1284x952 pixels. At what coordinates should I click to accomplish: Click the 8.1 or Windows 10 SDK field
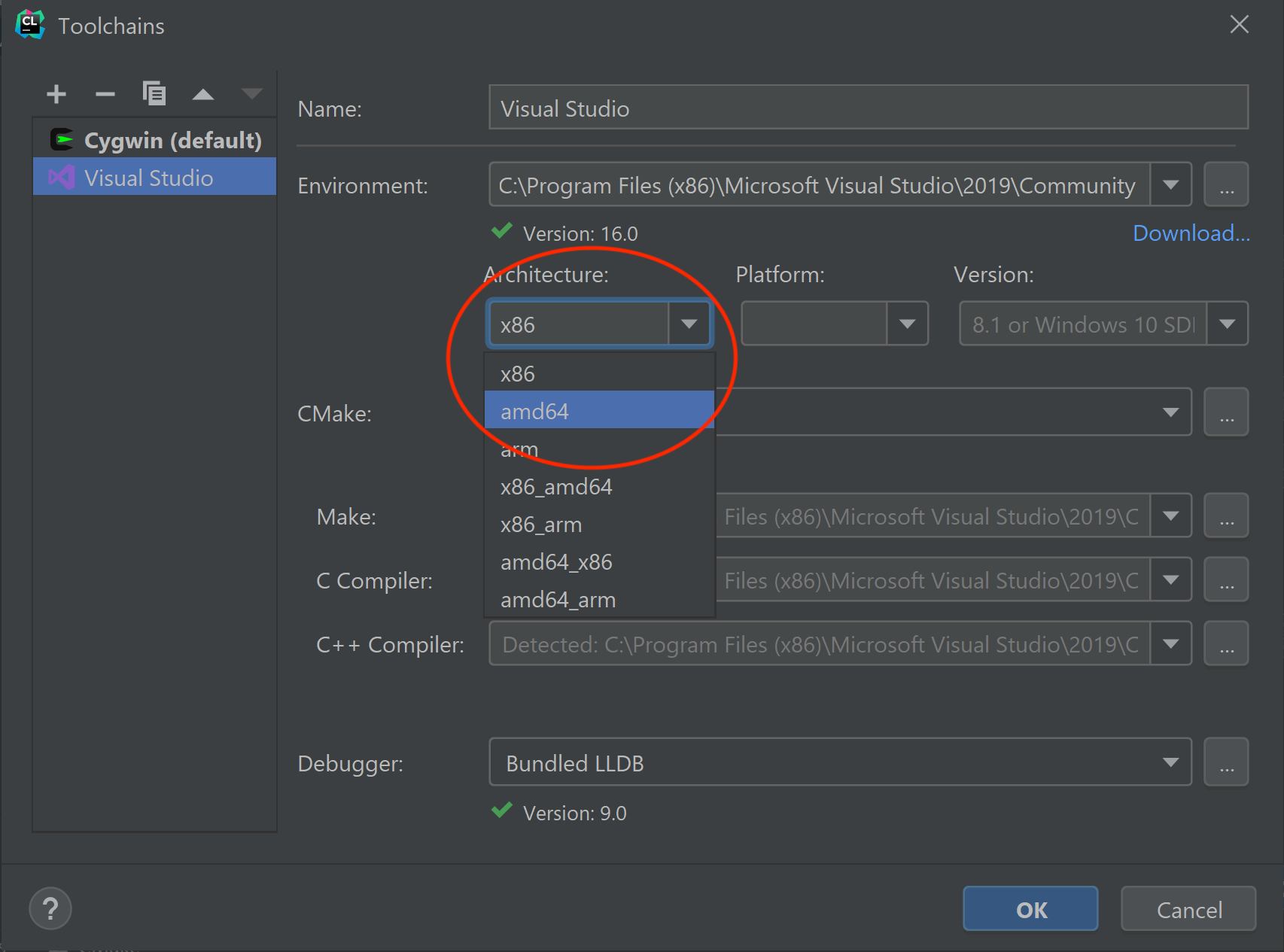point(1083,324)
